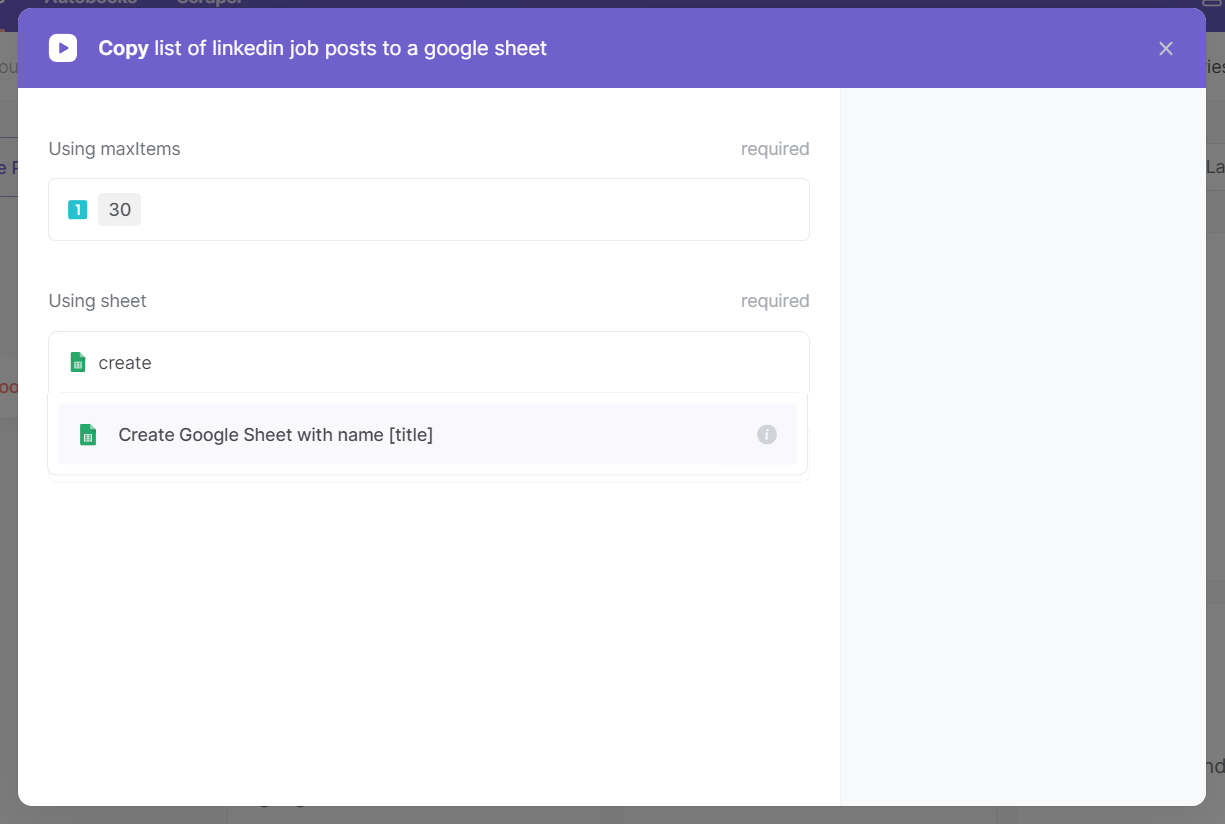The height and width of the screenshot is (824, 1225).
Task: Click the dialog title 'Copy list of linkedin job posts'
Action: point(322,48)
